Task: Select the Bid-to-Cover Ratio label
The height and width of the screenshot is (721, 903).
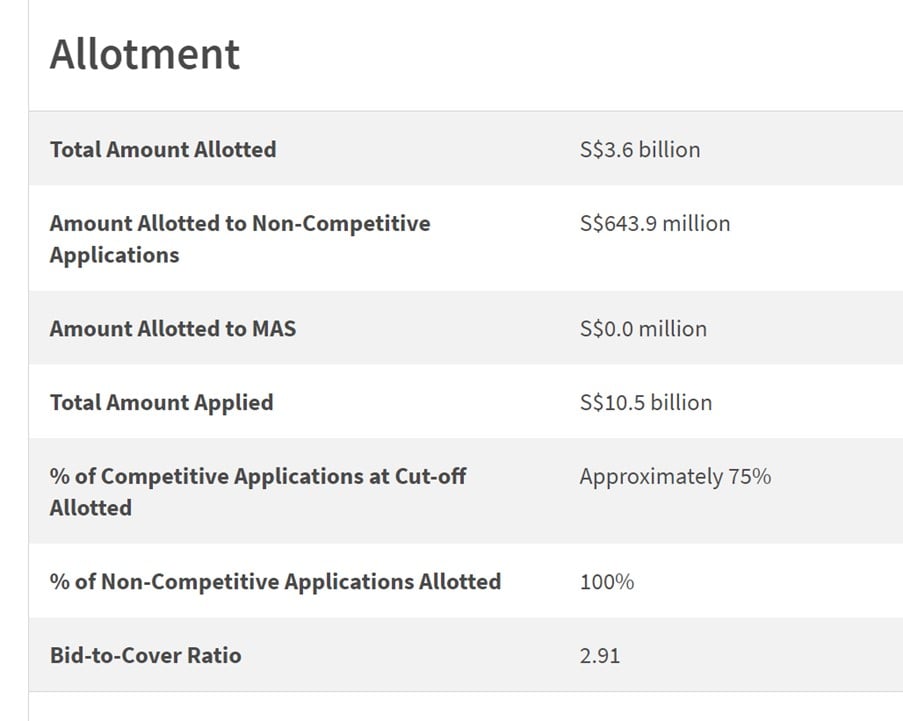Action: click(x=145, y=655)
